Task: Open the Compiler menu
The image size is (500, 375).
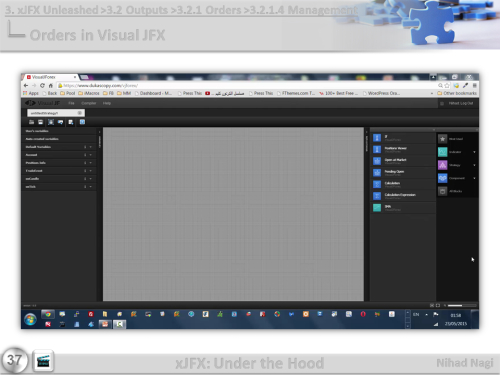Action: pyautogui.click(x=89, y=103)
